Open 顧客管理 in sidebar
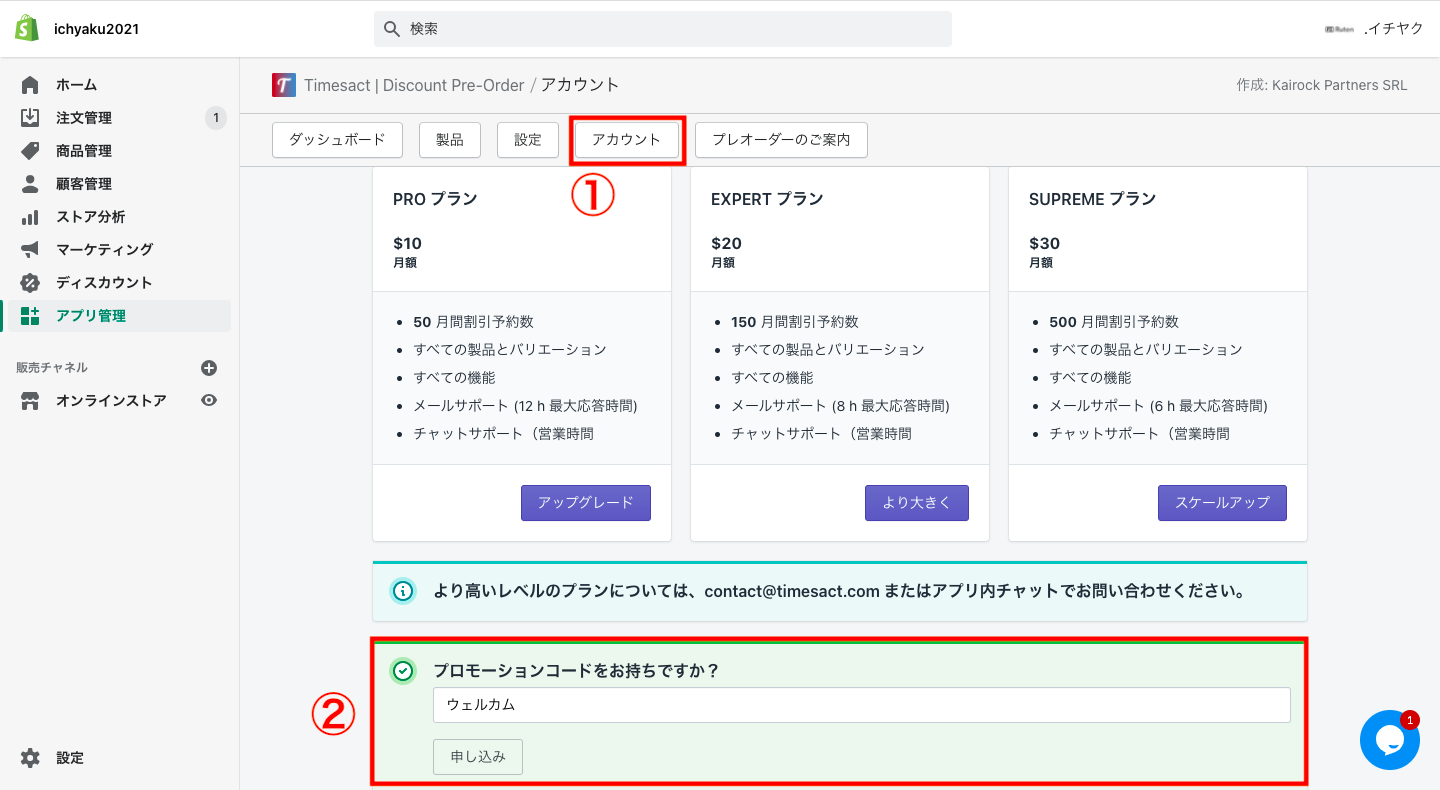This screenshot has width=1440, height=790. click(84, 184)
